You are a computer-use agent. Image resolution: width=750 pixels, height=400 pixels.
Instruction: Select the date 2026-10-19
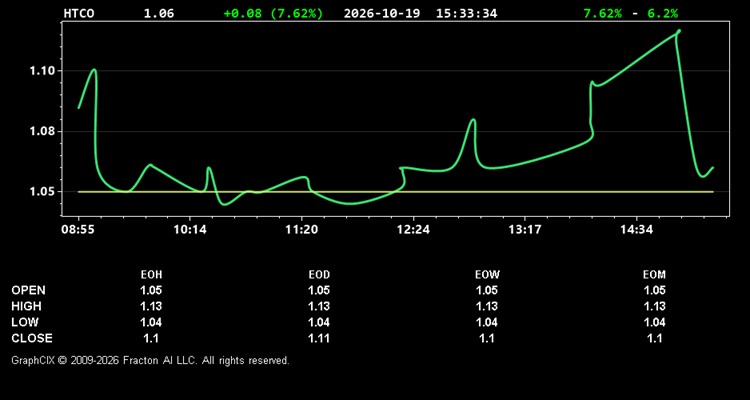382,13
